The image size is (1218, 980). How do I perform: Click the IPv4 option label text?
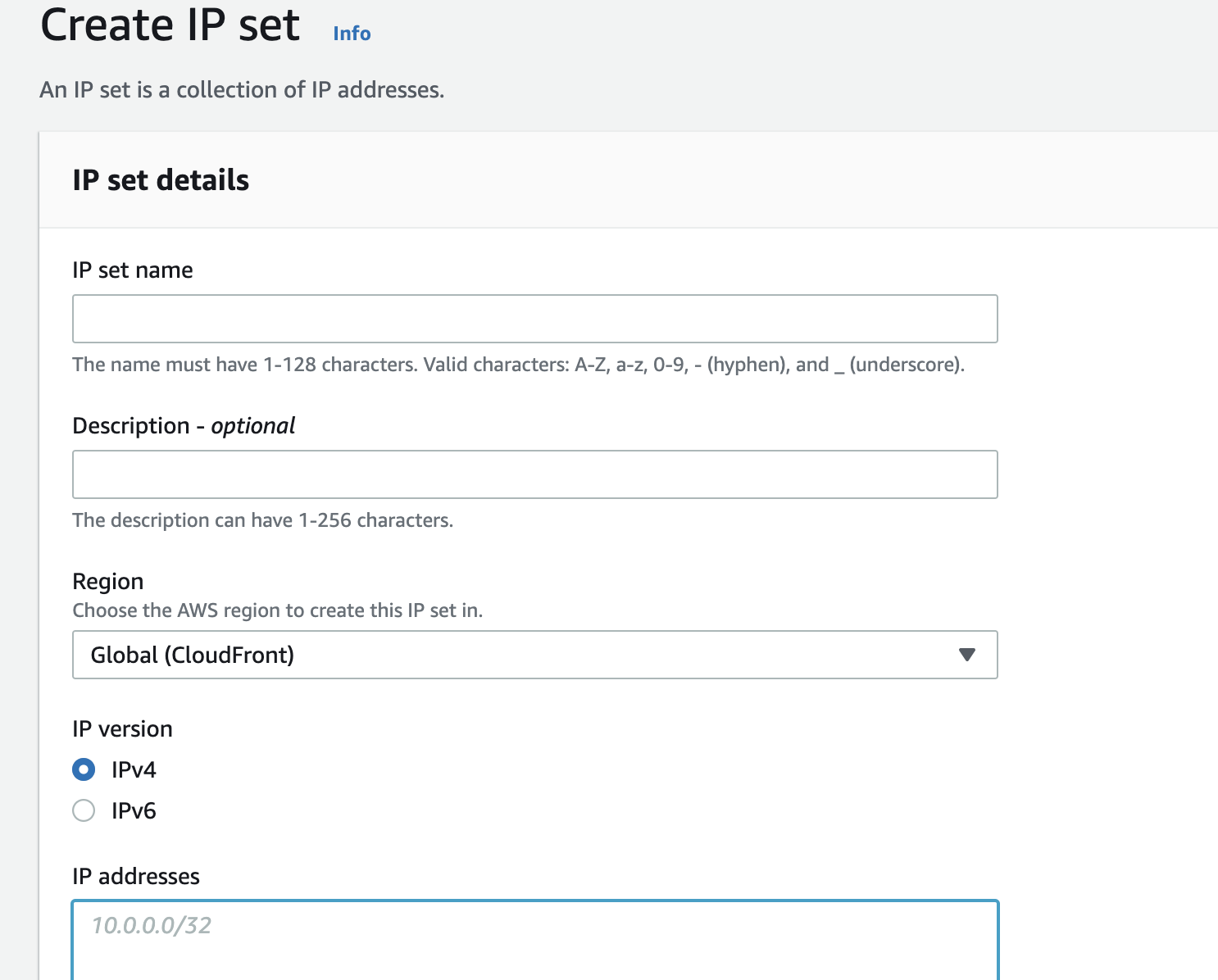coord(134,770)
